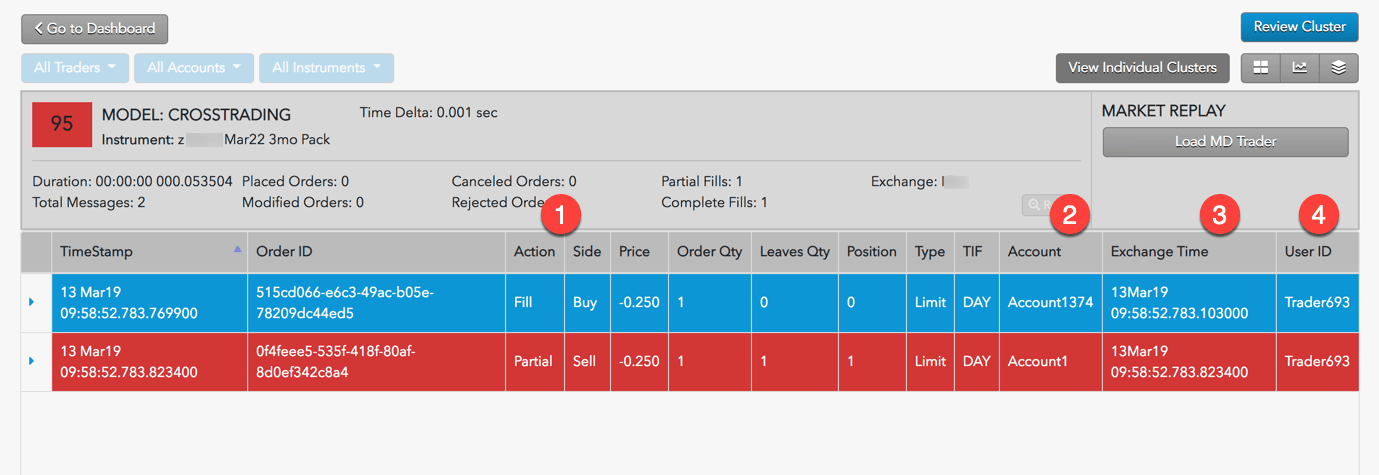Switch to the layers view icon
Screen dimensions: 1379x475
click(x=1339, y=68)
